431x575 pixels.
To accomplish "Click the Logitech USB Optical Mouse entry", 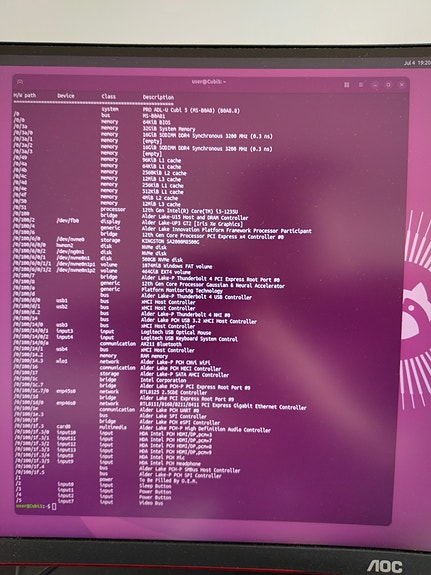I will (x=176, y=333).
